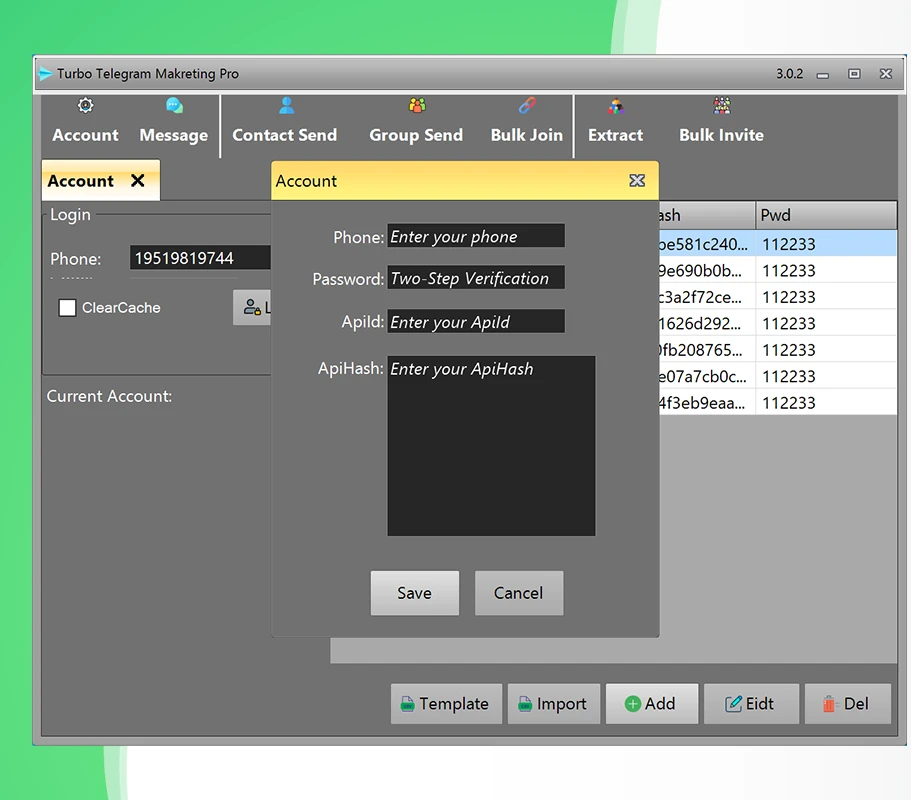The image size is (911, 800).
Task: Click the Save button in Account dialog
Action: 415,593
